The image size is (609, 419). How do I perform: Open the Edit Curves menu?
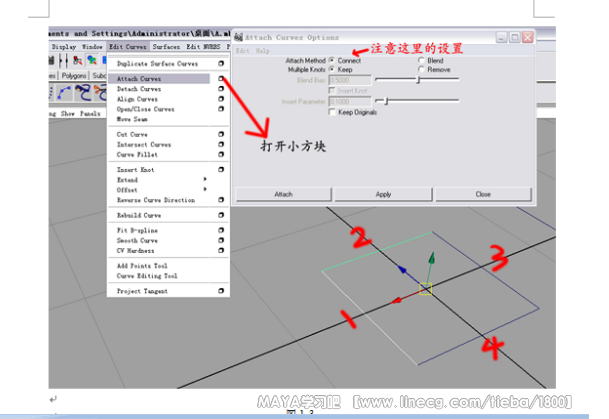pos(127,47)
